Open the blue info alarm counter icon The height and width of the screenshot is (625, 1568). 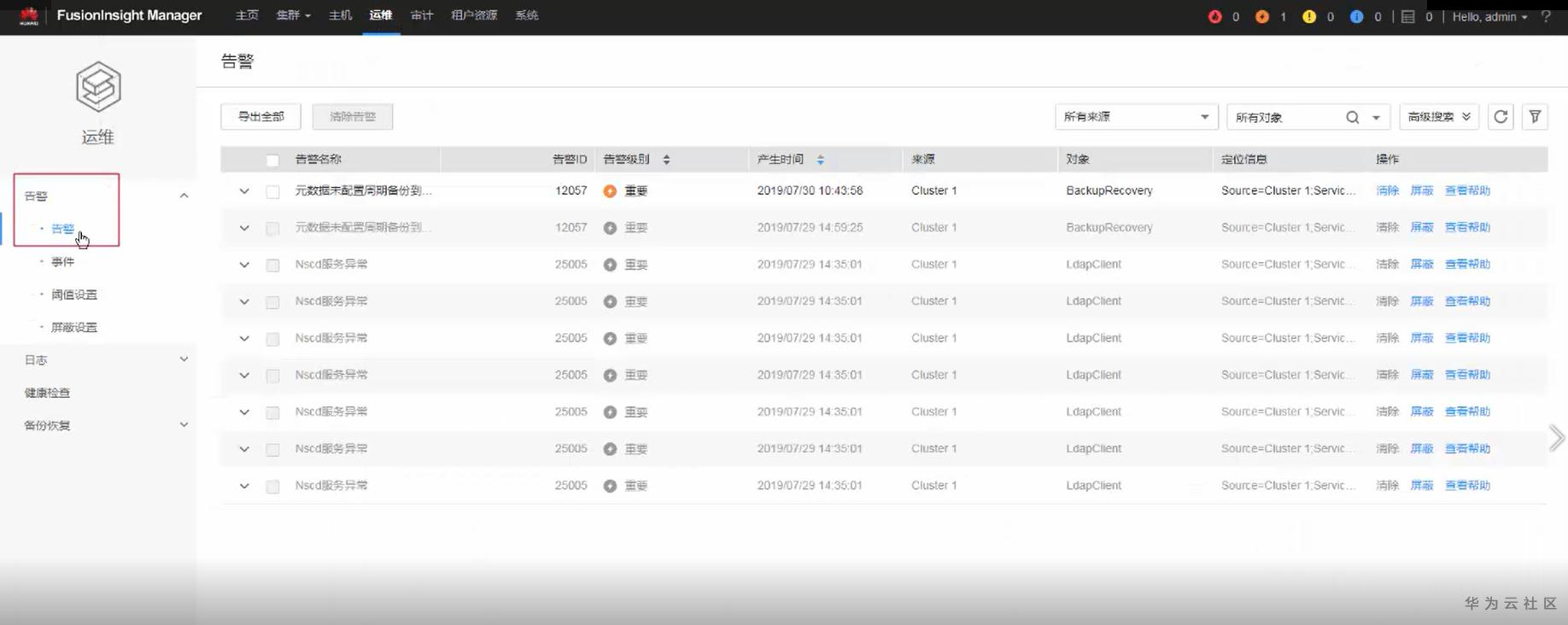coord(1356,16)
